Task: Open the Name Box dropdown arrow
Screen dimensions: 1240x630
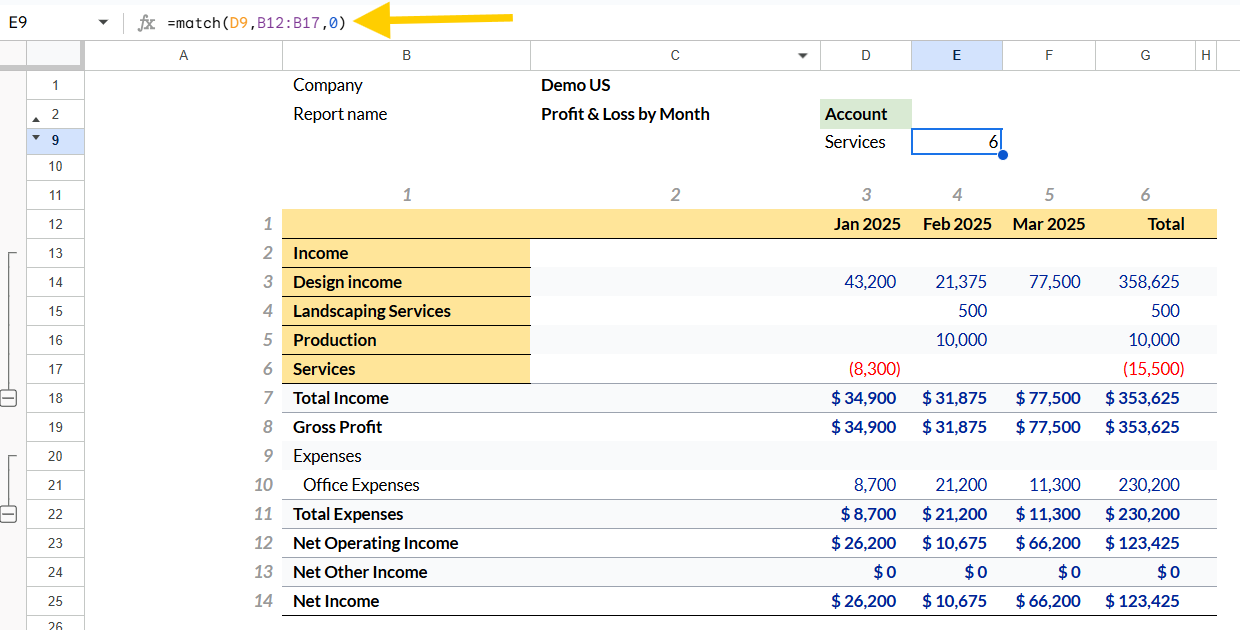Action: tap(103, 22)
